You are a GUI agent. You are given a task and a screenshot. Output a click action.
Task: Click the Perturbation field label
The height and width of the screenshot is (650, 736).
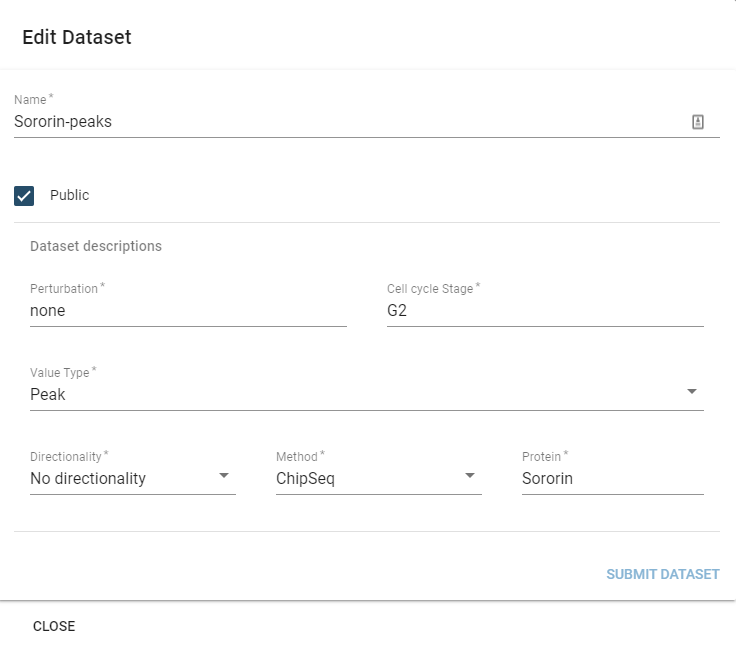click(64, 289)
